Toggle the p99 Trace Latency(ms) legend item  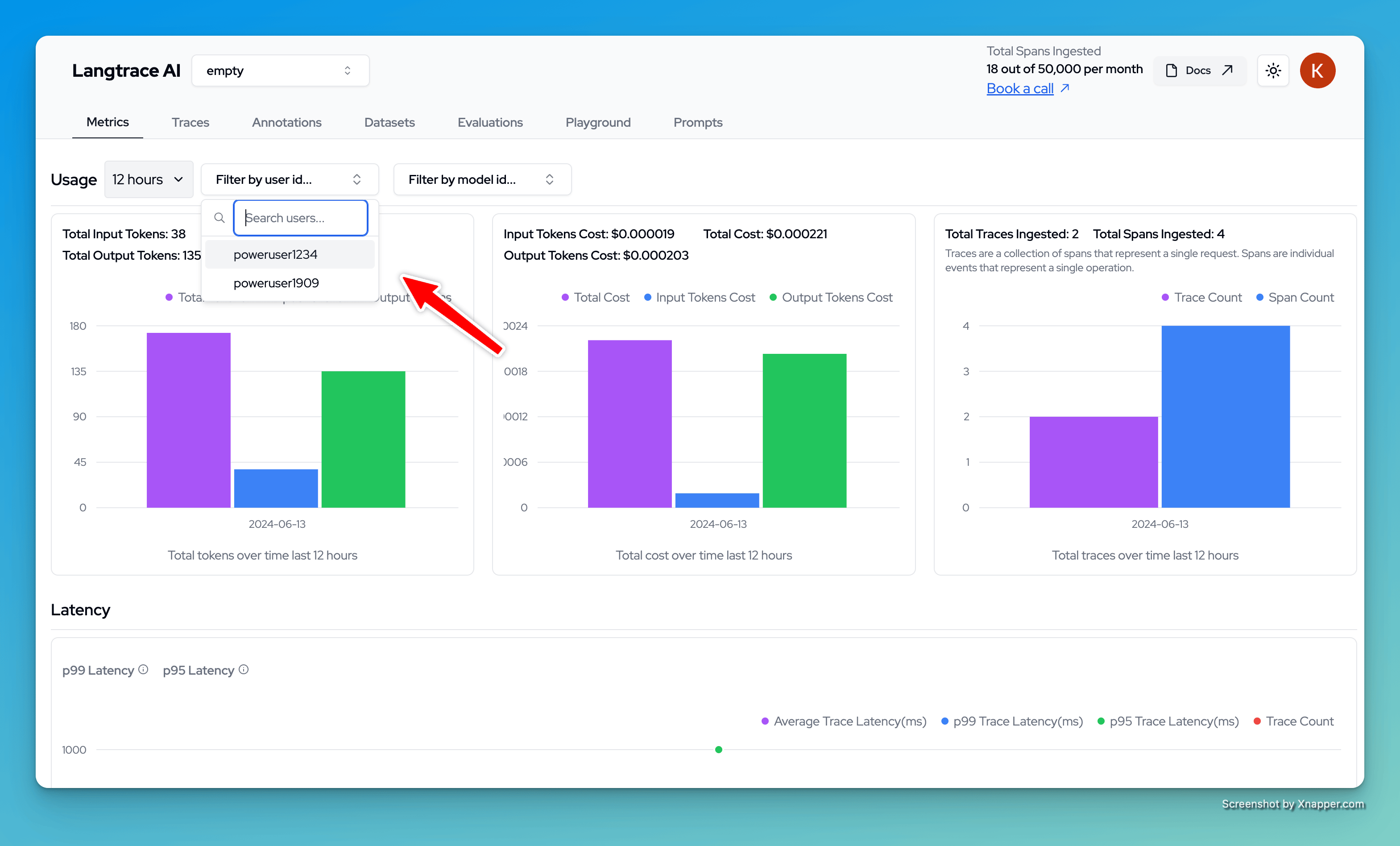click(1012, 721)
